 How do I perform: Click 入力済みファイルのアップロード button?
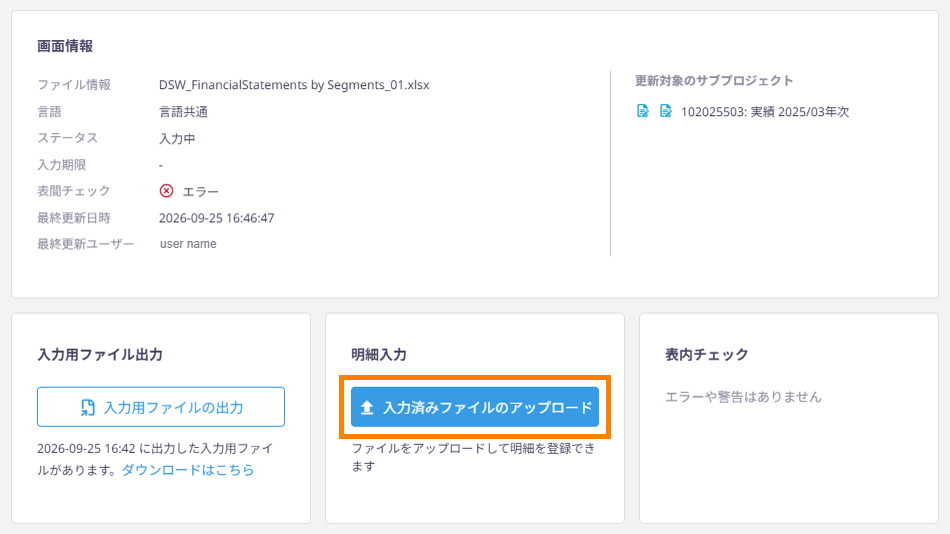tap(475, 407)
